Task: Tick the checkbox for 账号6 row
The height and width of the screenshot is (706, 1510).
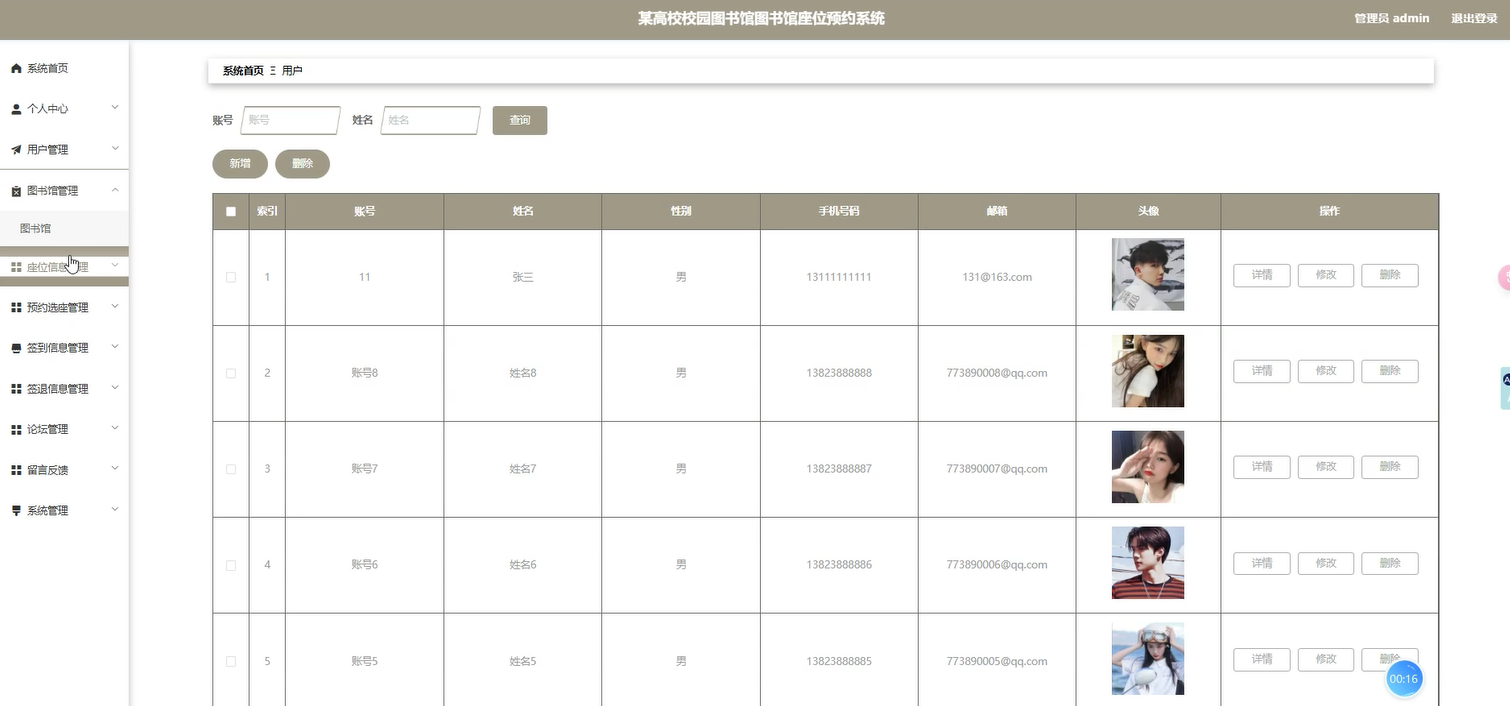Action: coord(231,565)
